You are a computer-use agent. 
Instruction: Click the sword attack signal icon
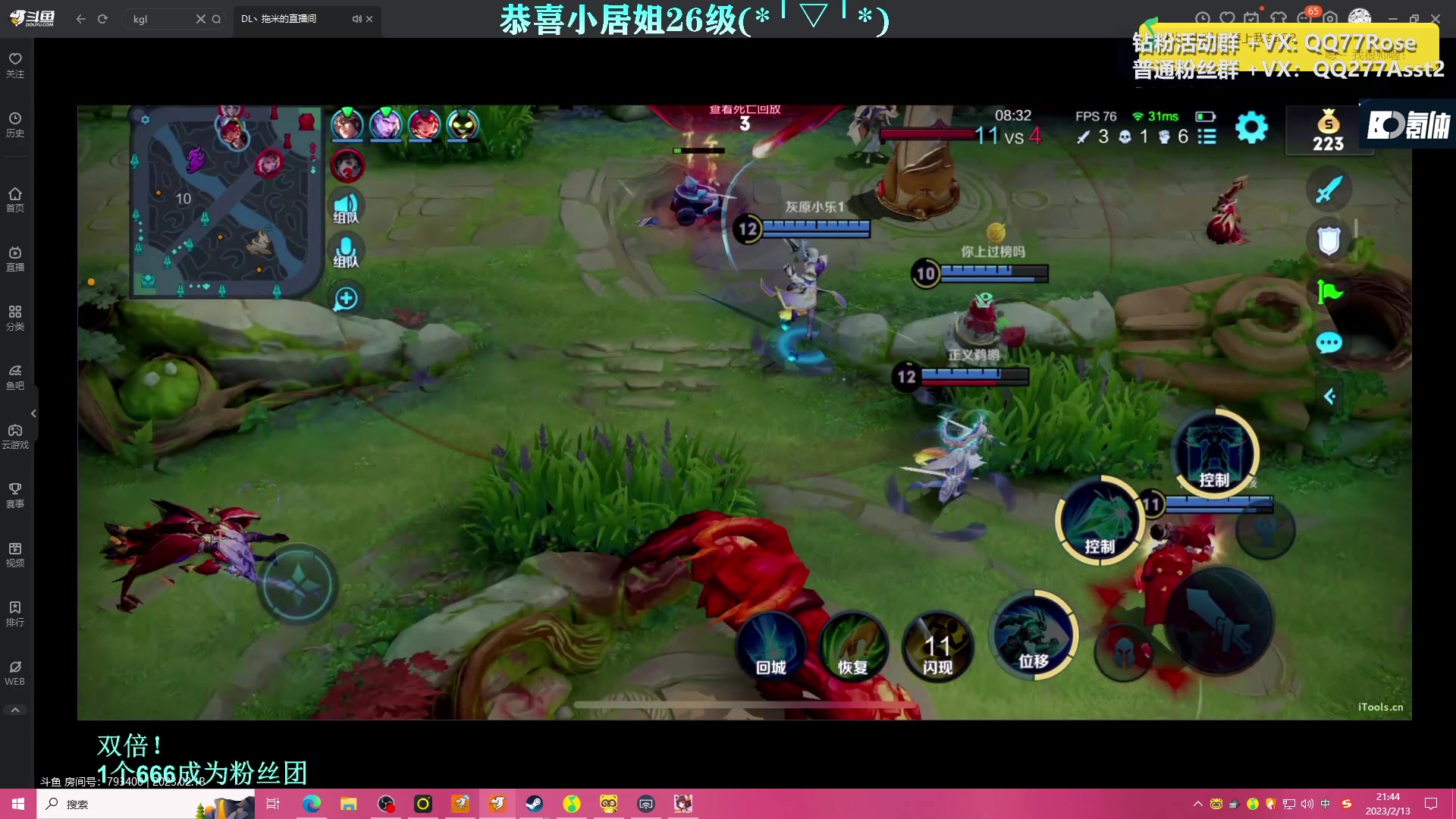[x=1329, y=190]
